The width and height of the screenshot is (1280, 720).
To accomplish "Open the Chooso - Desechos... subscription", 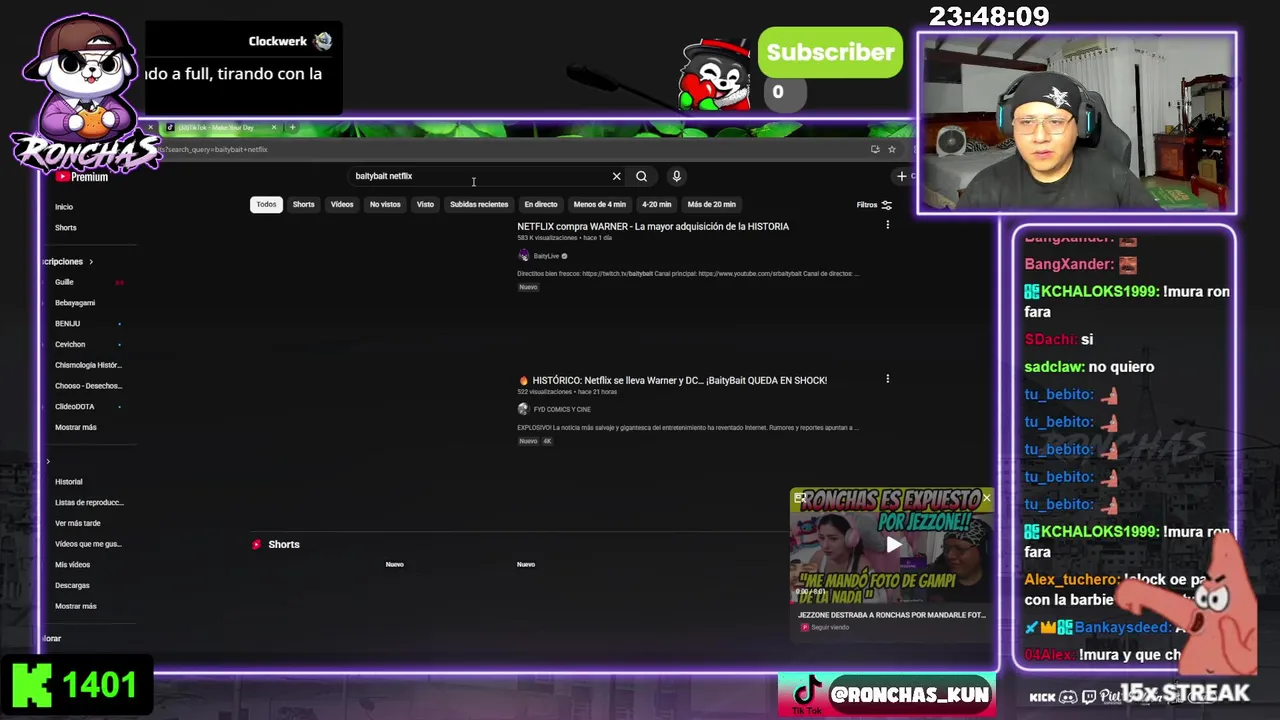I will [88, 386].
